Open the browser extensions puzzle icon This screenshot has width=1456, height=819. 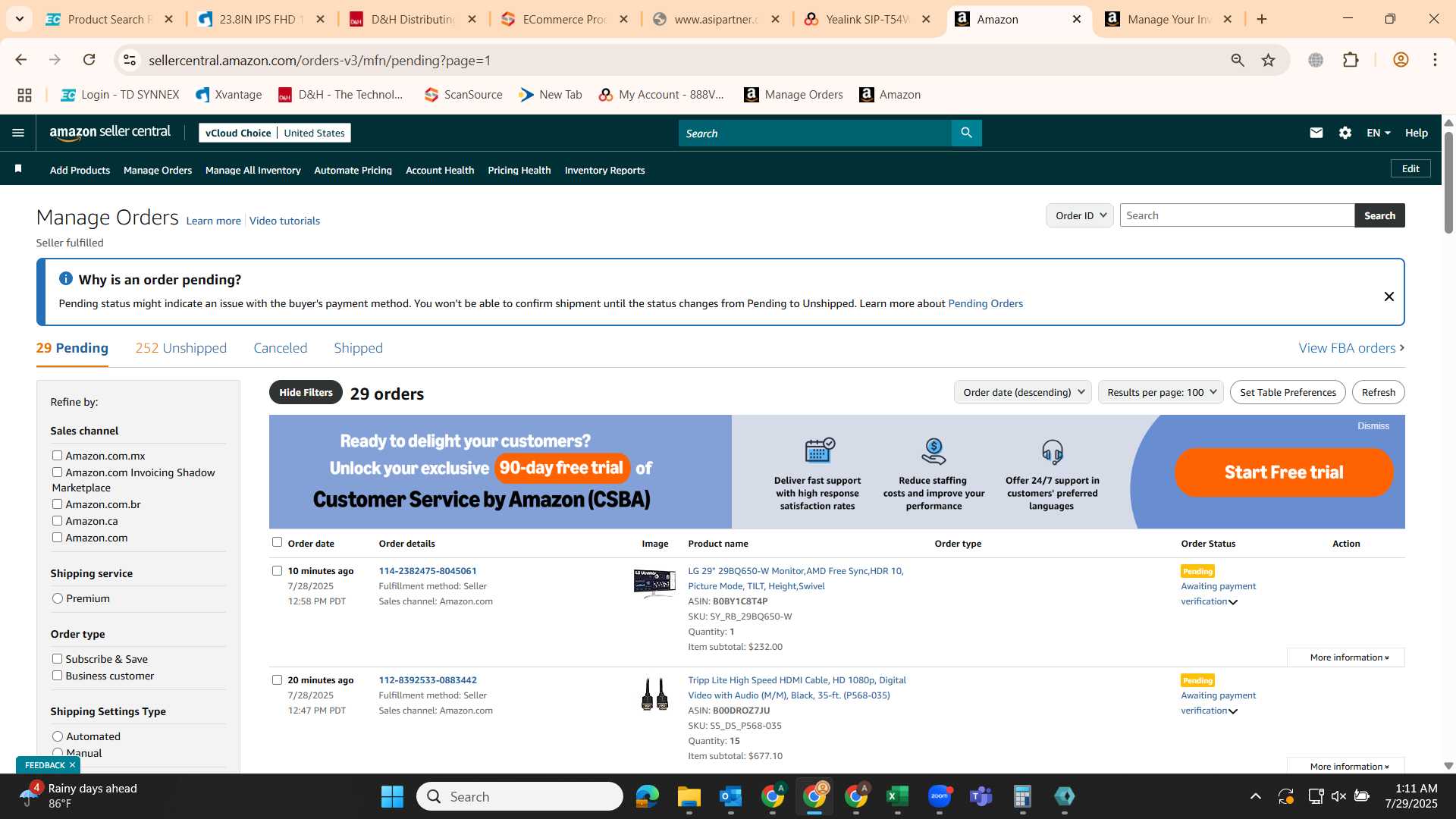(1351, 60)
